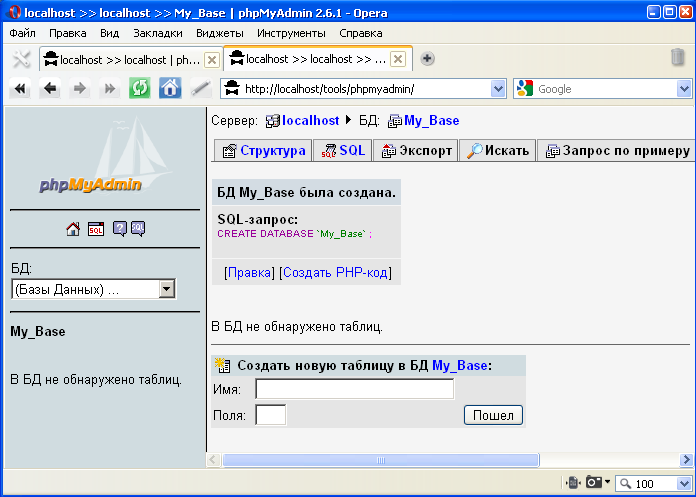Screen dimensions: 696x497
Task: Open the Вид menu
Action: point(109,33)
